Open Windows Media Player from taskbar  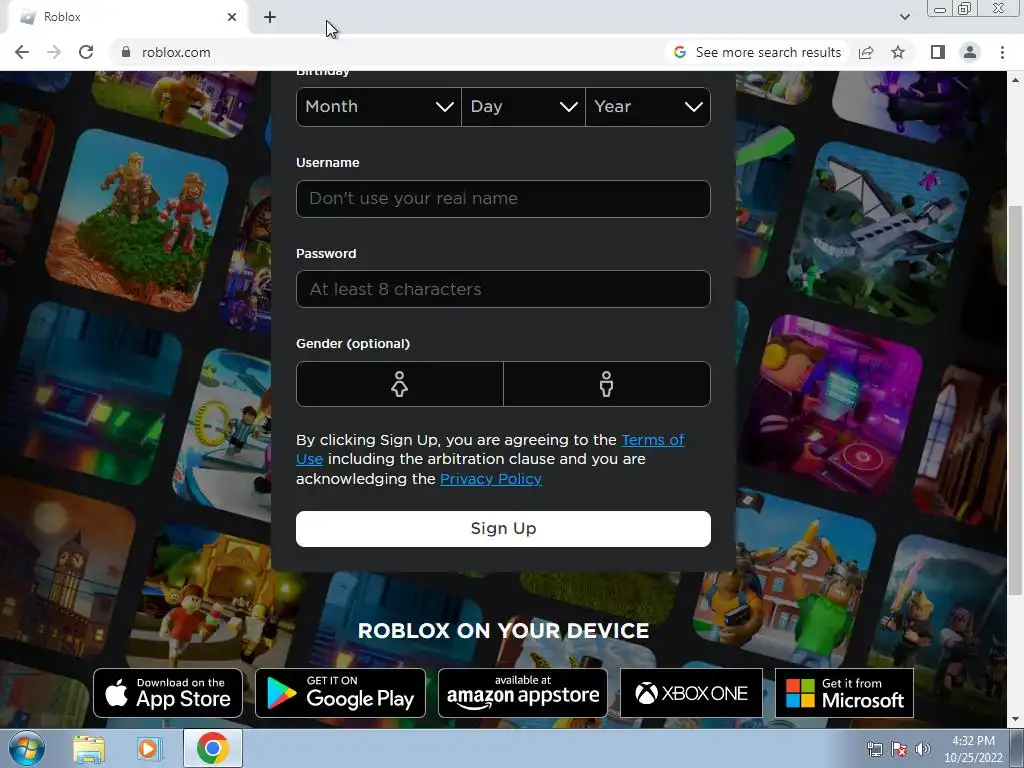pyautogui.click(x=150, y=749)
